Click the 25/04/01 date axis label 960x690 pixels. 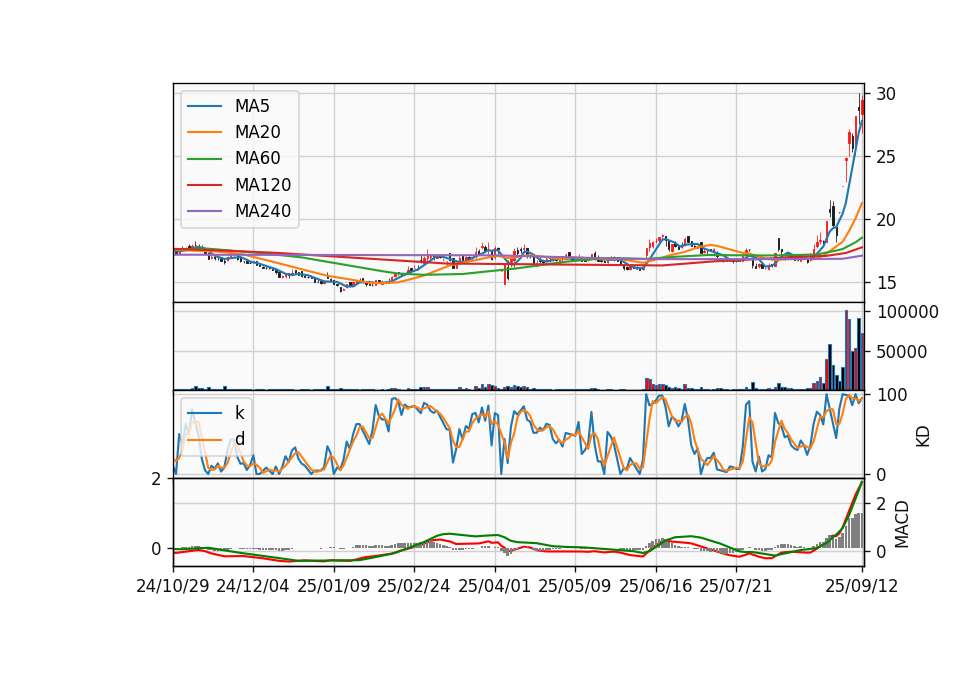(x=495, y=587)
